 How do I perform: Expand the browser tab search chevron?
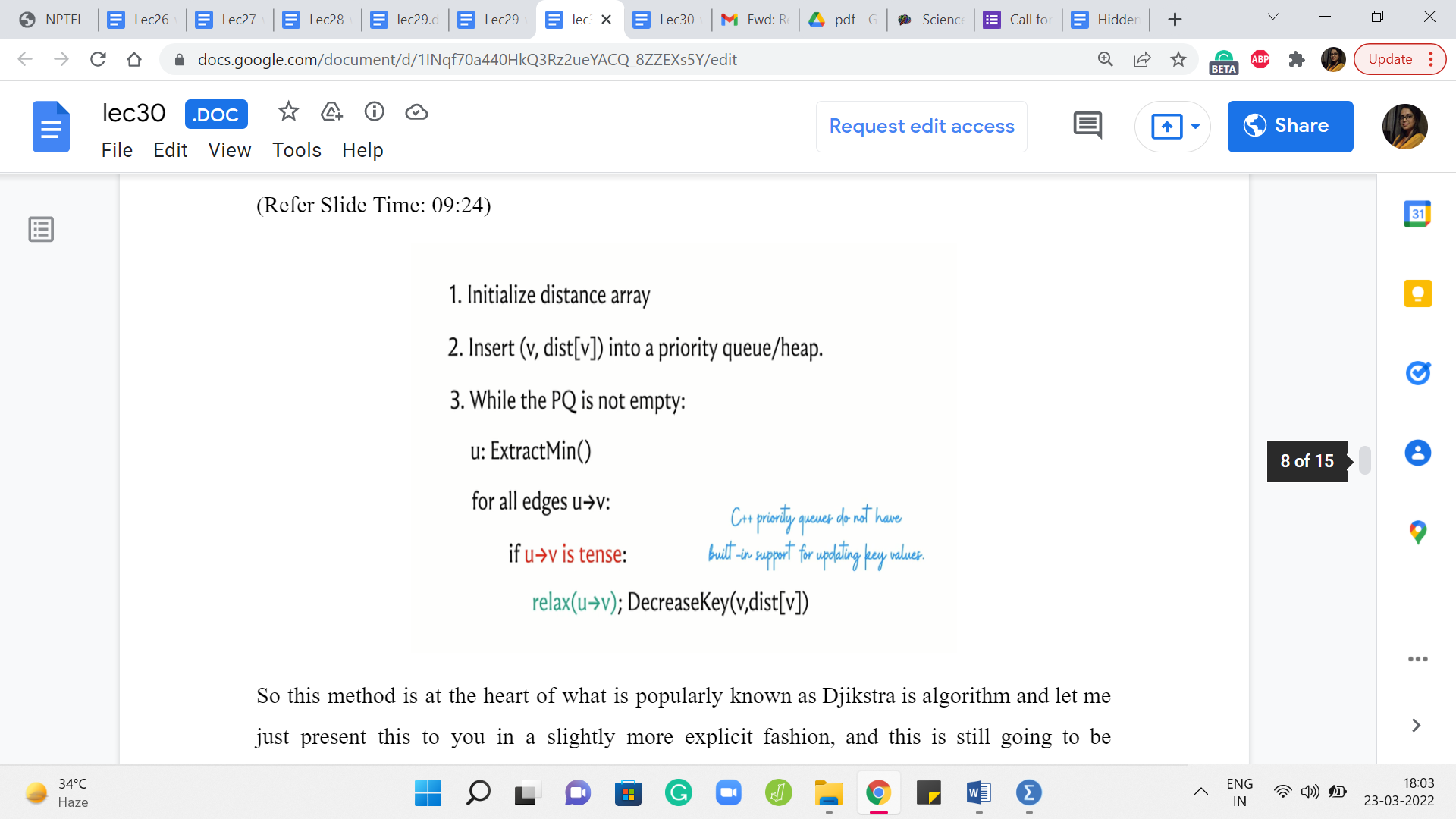click(1273, 17)
